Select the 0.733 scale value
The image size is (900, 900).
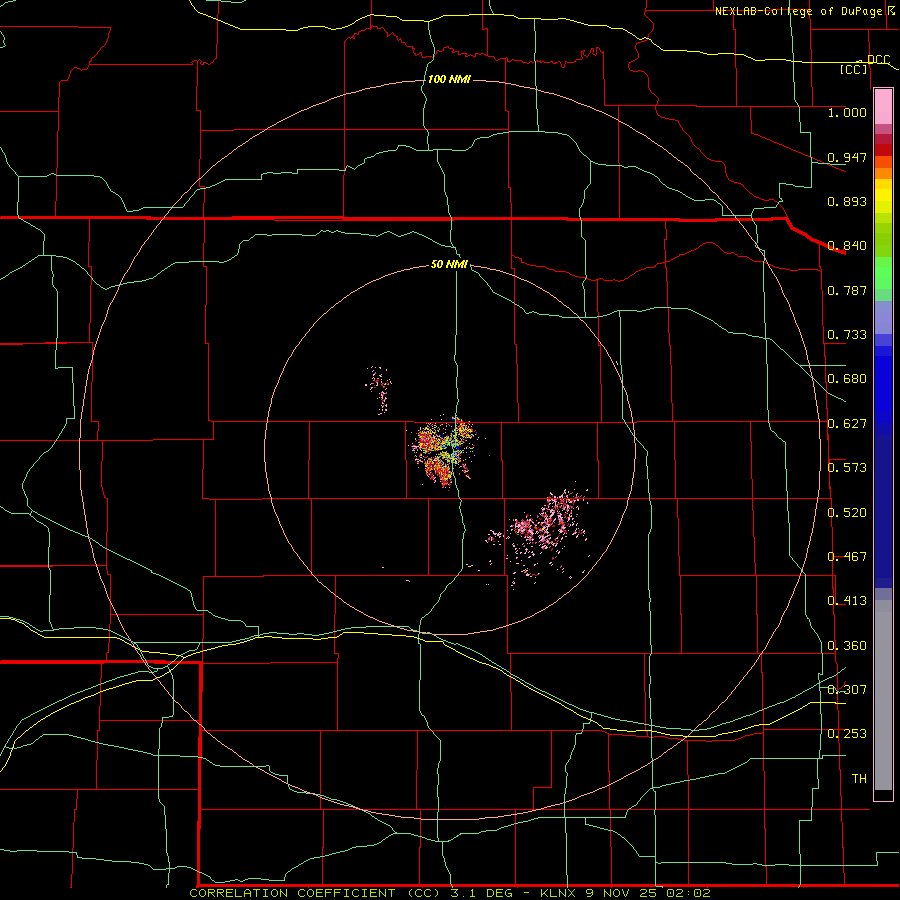pos(847,334)
